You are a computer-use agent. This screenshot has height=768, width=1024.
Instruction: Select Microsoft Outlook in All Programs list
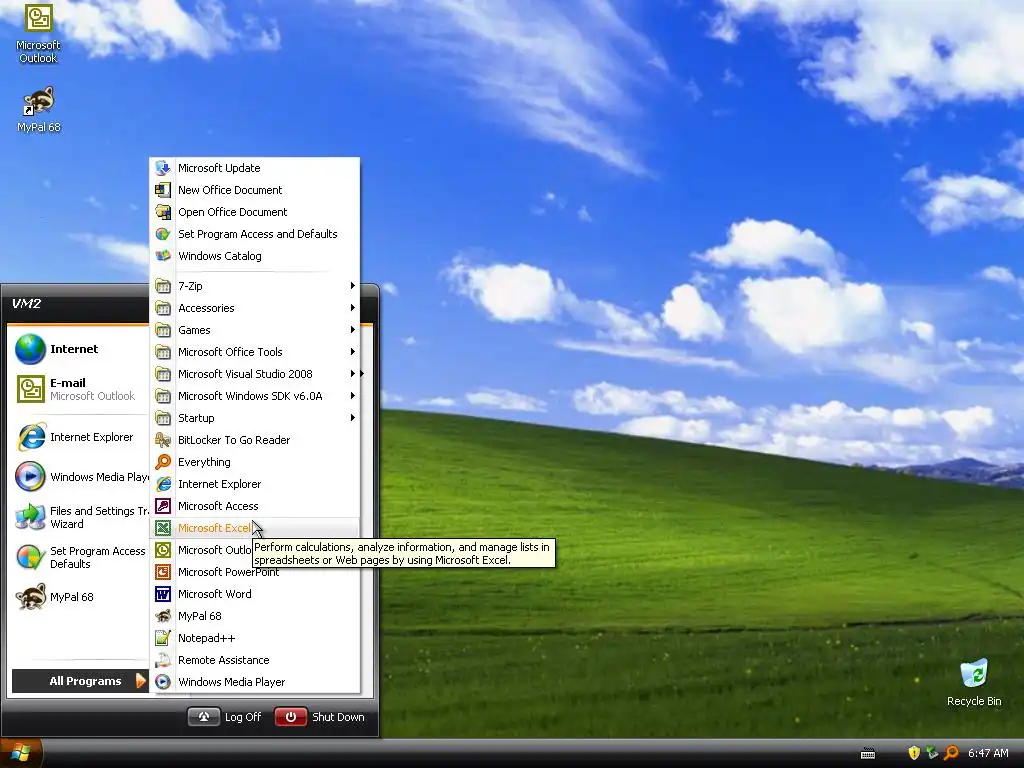coord(255,550)
